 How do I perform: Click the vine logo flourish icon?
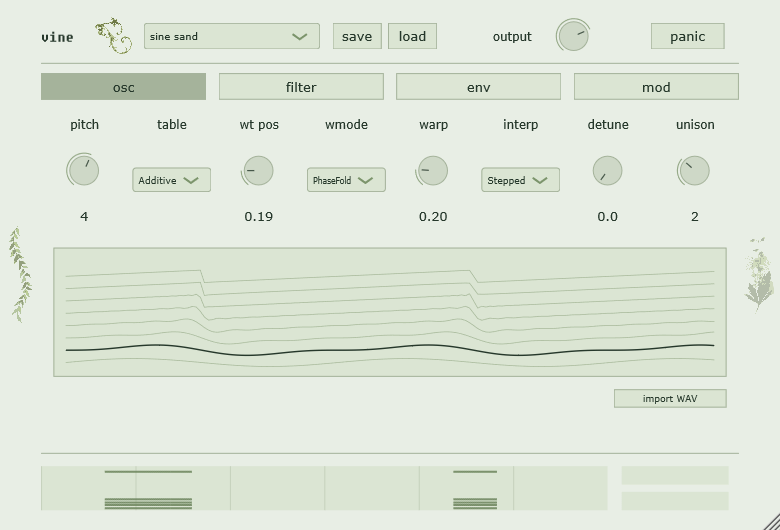pyautogui.click(x=114, y=36)
